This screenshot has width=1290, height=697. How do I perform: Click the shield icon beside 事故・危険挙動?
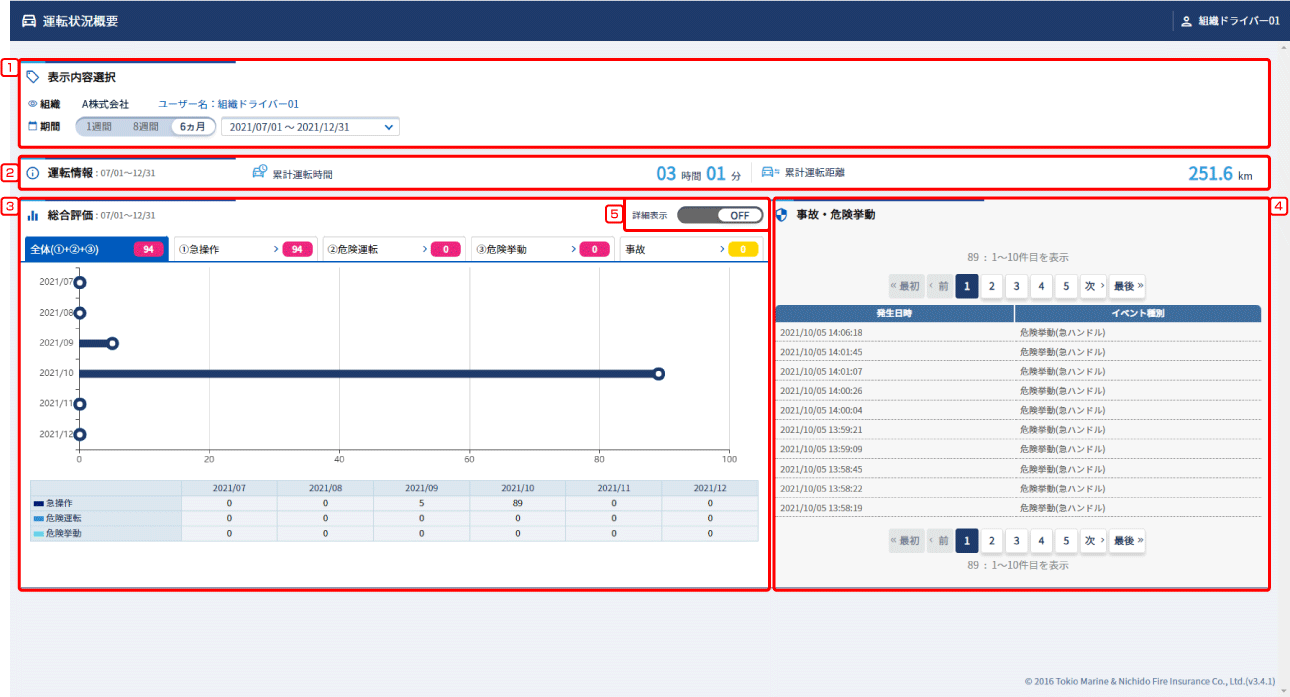point(782,214)
